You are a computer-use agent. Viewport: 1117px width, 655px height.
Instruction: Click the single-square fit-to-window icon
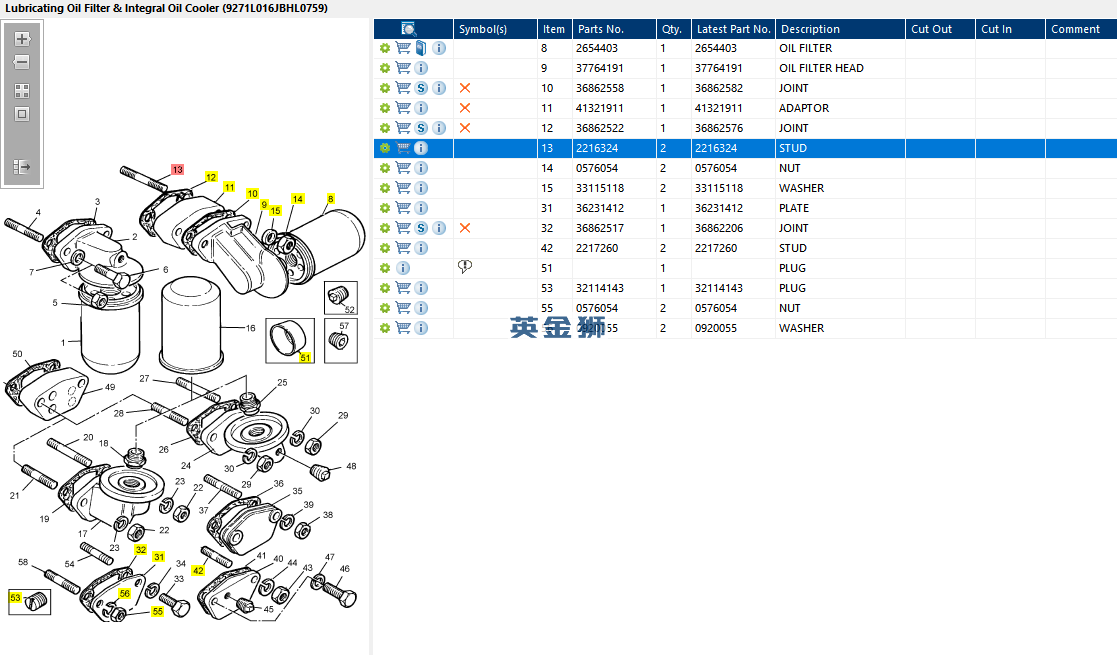[22, 114]
